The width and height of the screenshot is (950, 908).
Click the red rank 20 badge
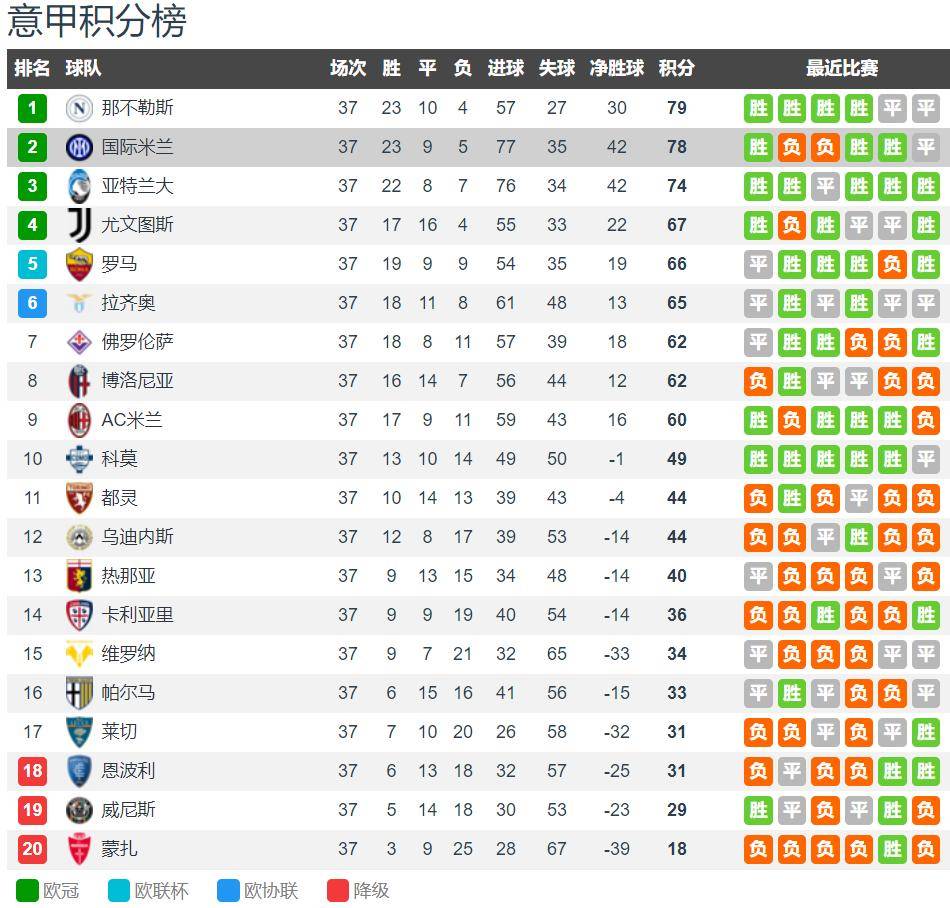coord(32,849)
